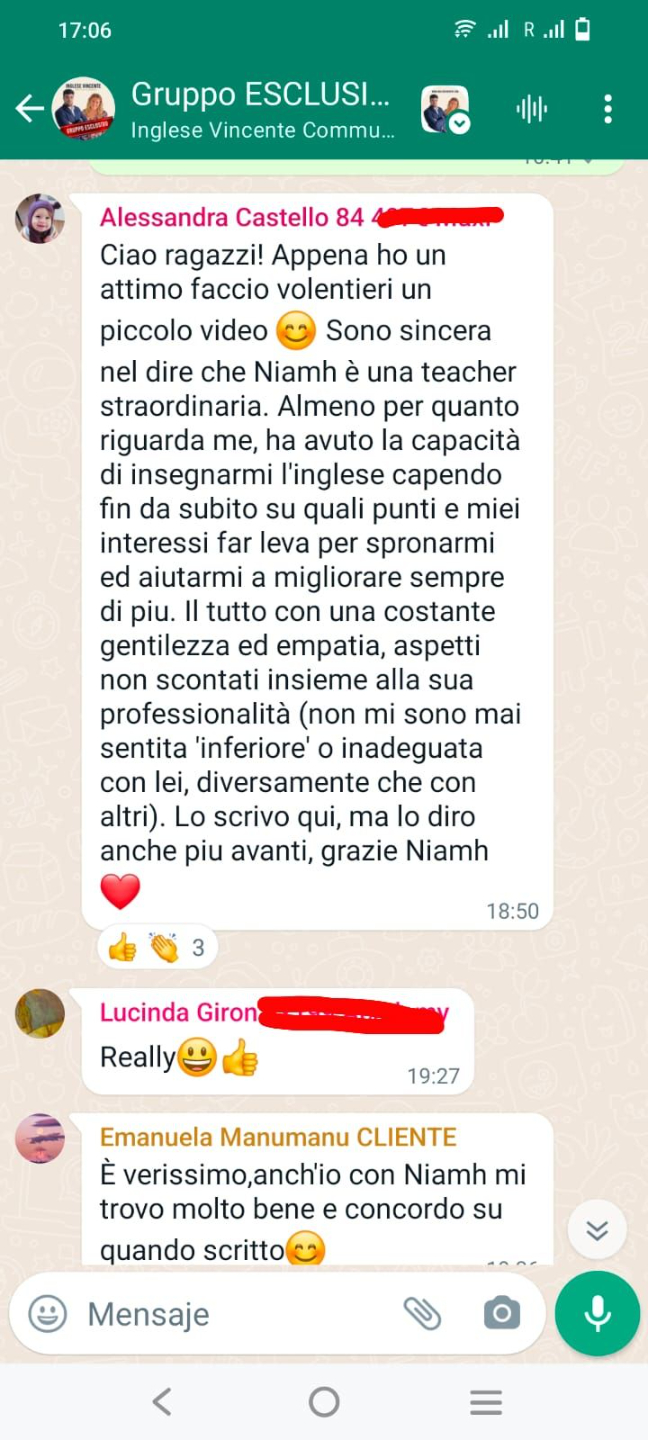Jump to latest messages with double chevron

pyautogui.click(x=597, y=1229)
